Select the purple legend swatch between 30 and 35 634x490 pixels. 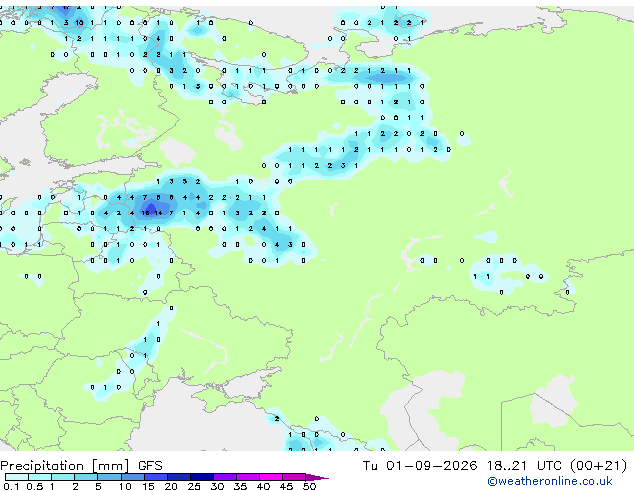click(225, 477)
